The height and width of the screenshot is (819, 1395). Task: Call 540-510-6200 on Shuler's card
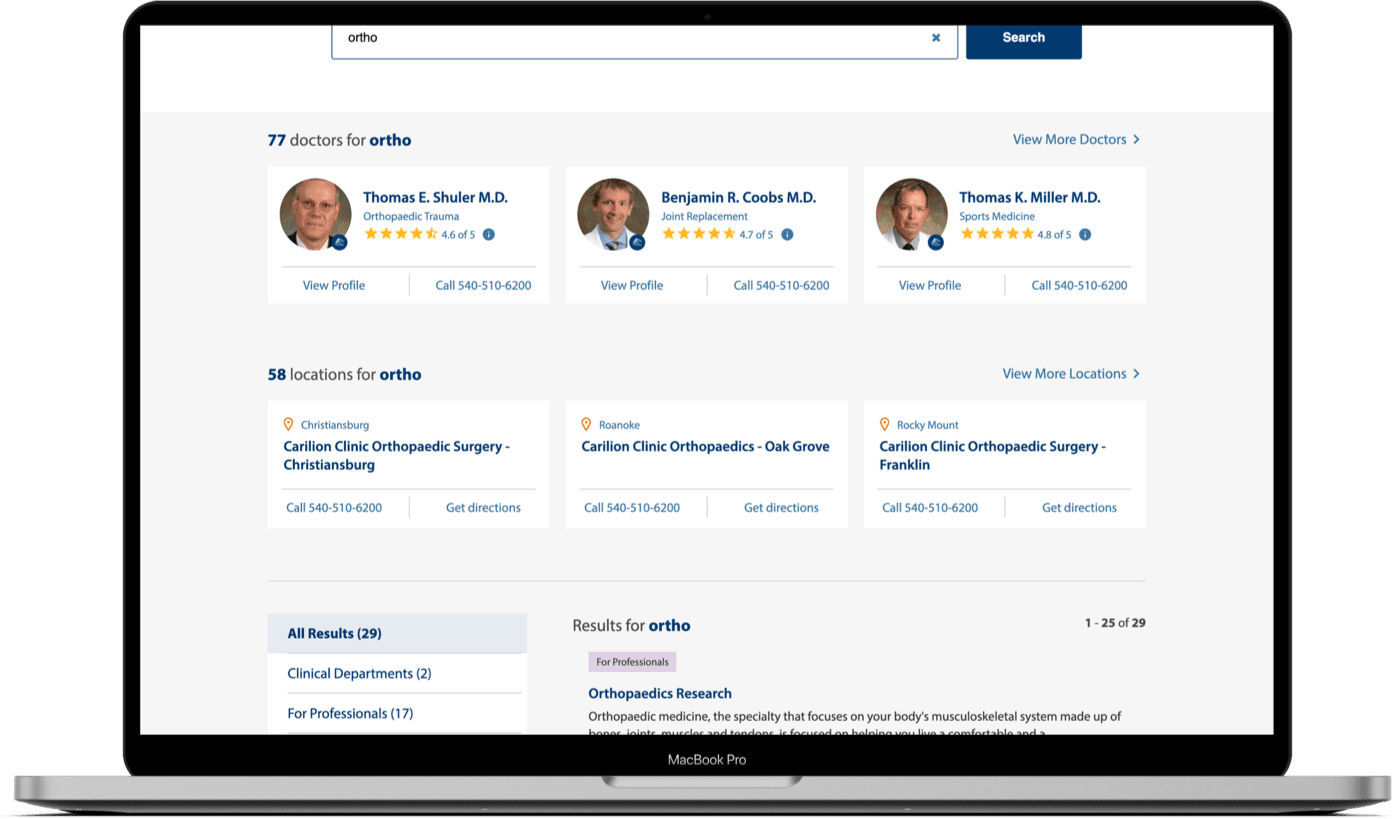(x=483, y=286)
